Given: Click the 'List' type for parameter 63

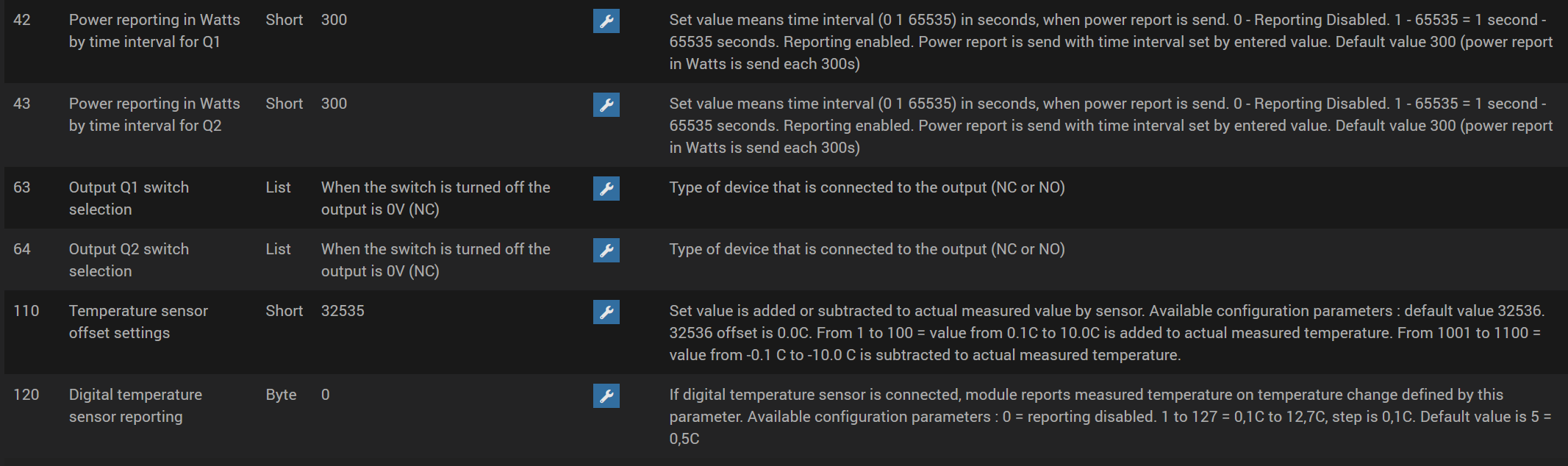Looking at the screenshot, I should [x=278, y=187].
